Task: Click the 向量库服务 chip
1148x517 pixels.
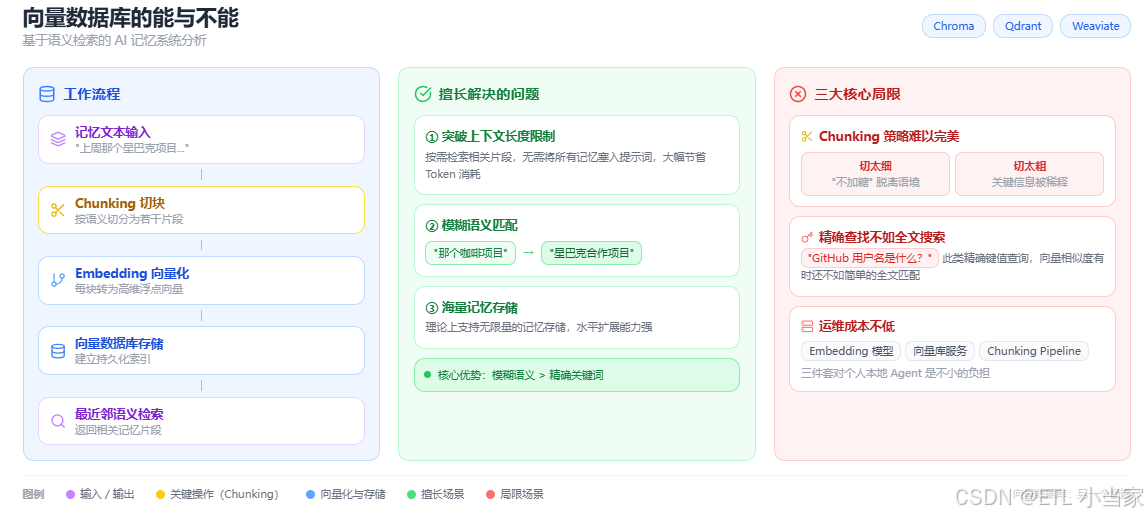Action: tap(939, 351)
